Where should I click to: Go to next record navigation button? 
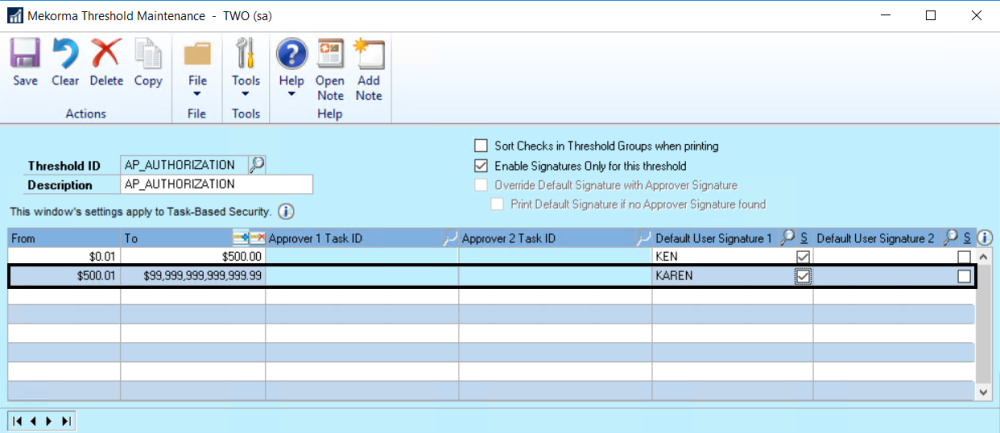coord(50,422)
